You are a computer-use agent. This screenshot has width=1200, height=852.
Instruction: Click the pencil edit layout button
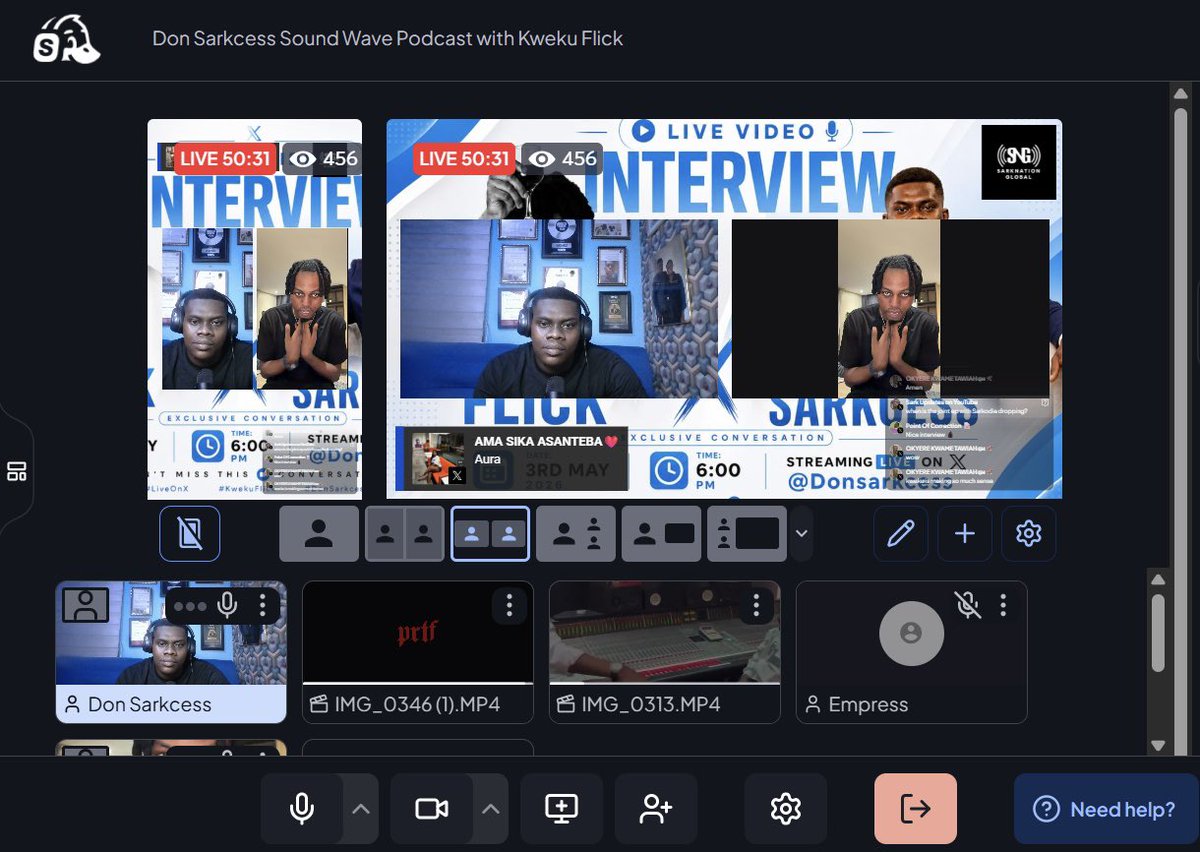click(901, 534)
